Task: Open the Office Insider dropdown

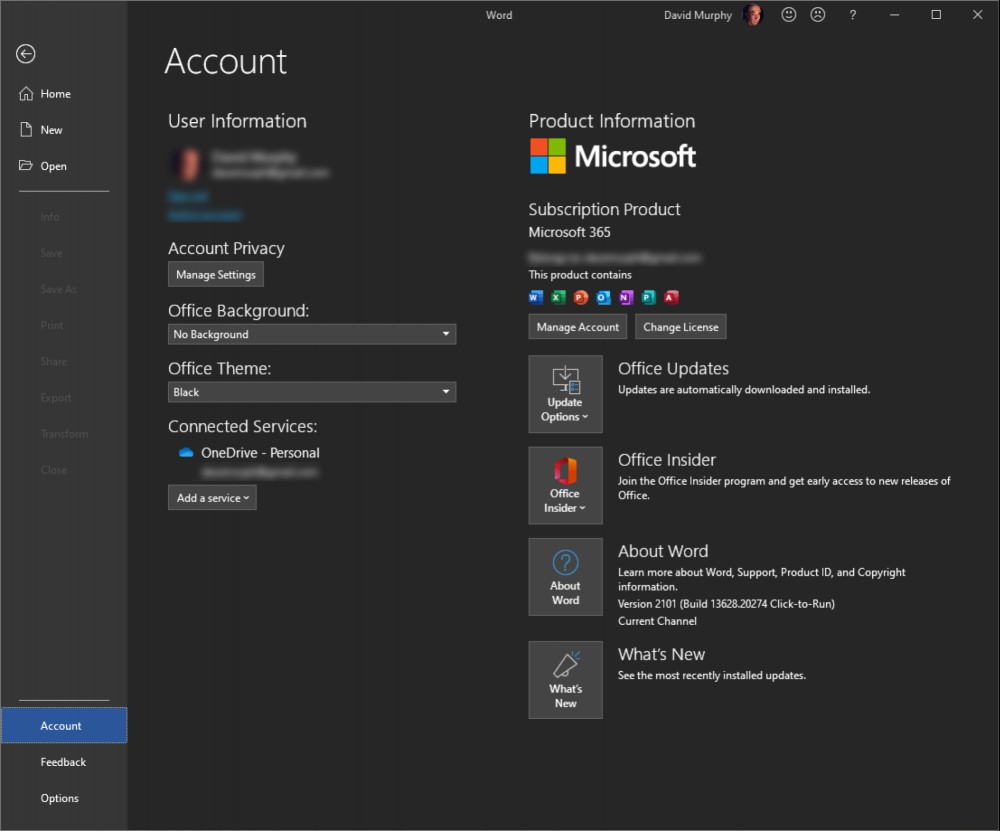Action: 565,485
